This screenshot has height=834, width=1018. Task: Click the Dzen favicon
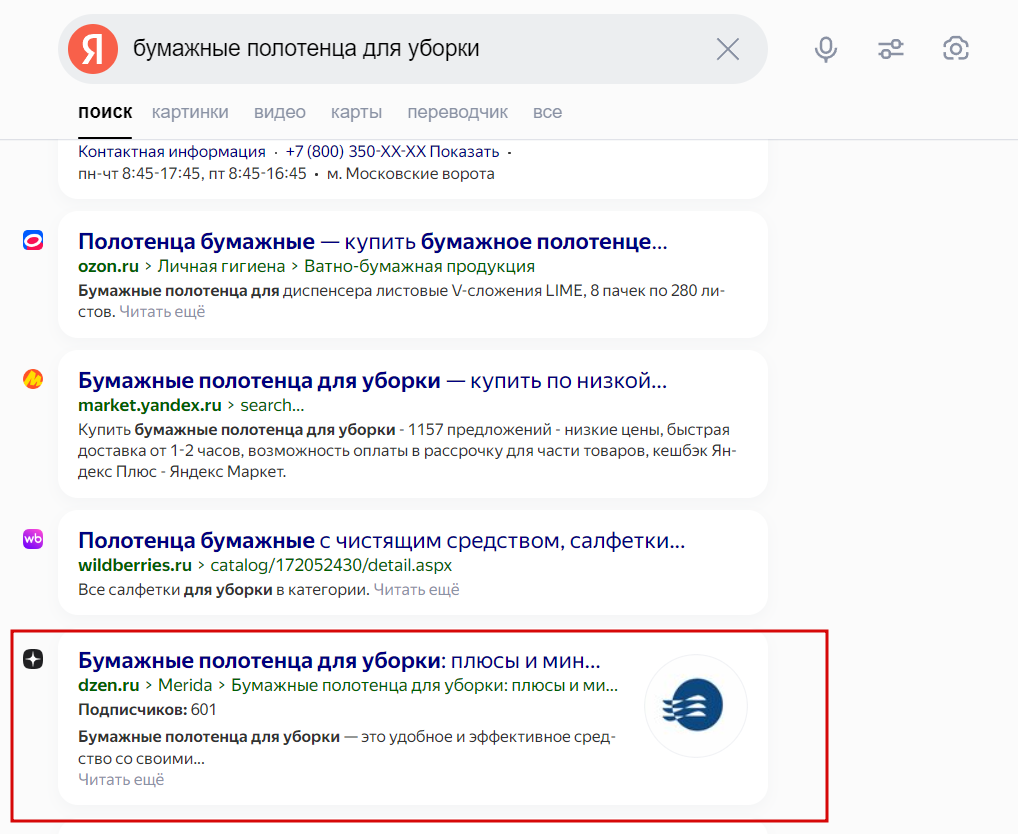(33, 659)
